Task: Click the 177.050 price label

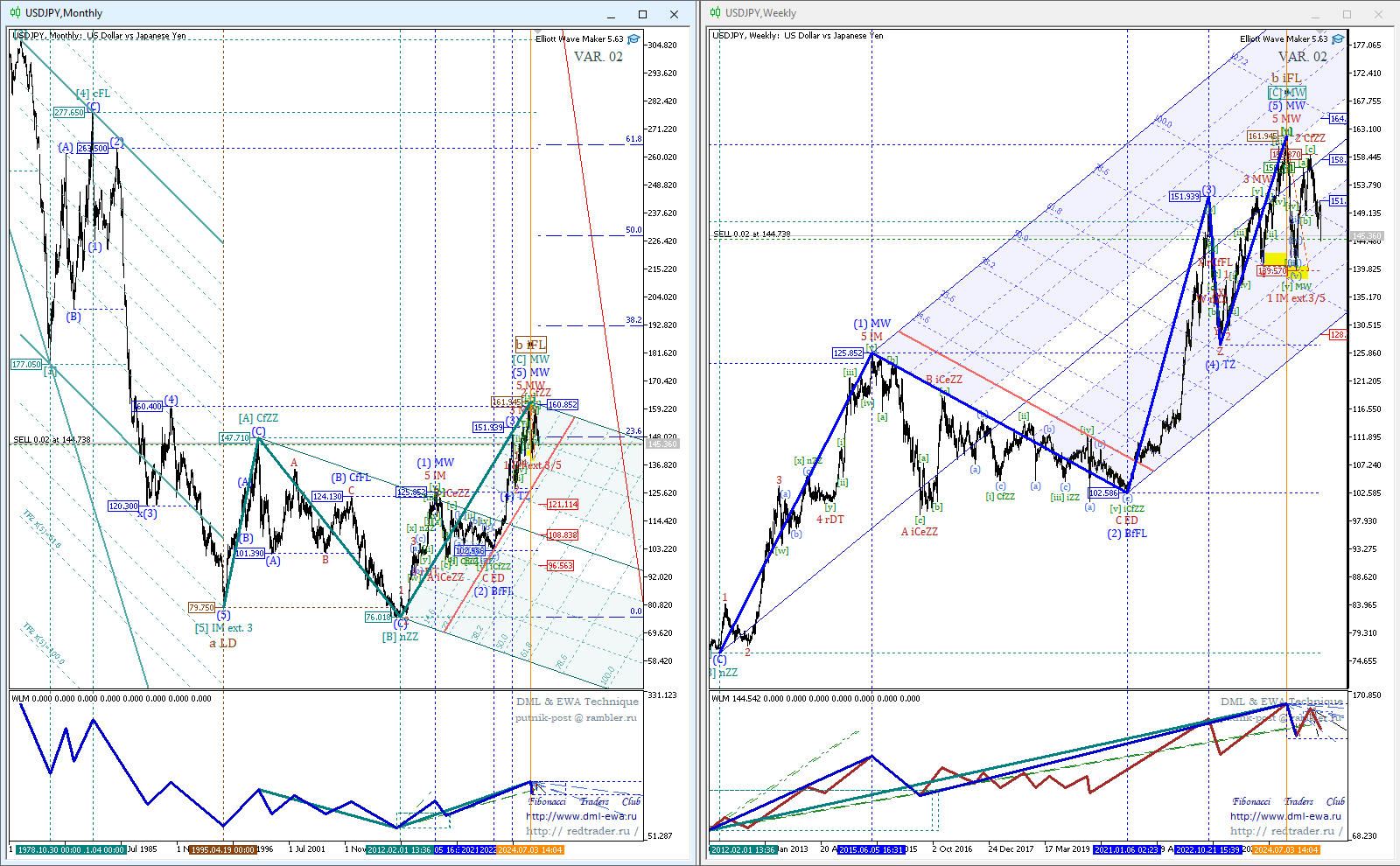Action: click(x=26, y=364)
